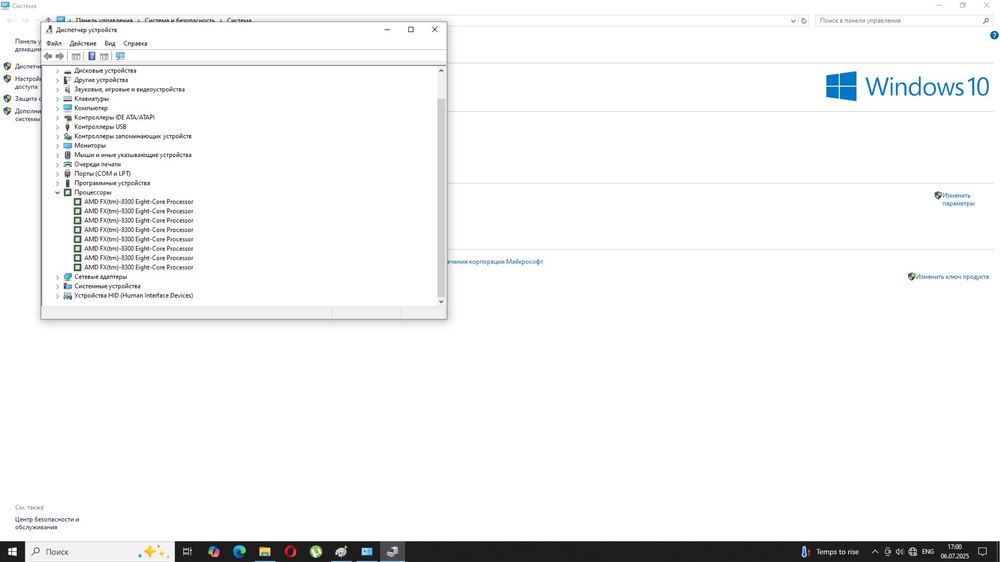Click Изменить параметры link
The width and height of the screenshot is (1000, 562).
[958, 200]
